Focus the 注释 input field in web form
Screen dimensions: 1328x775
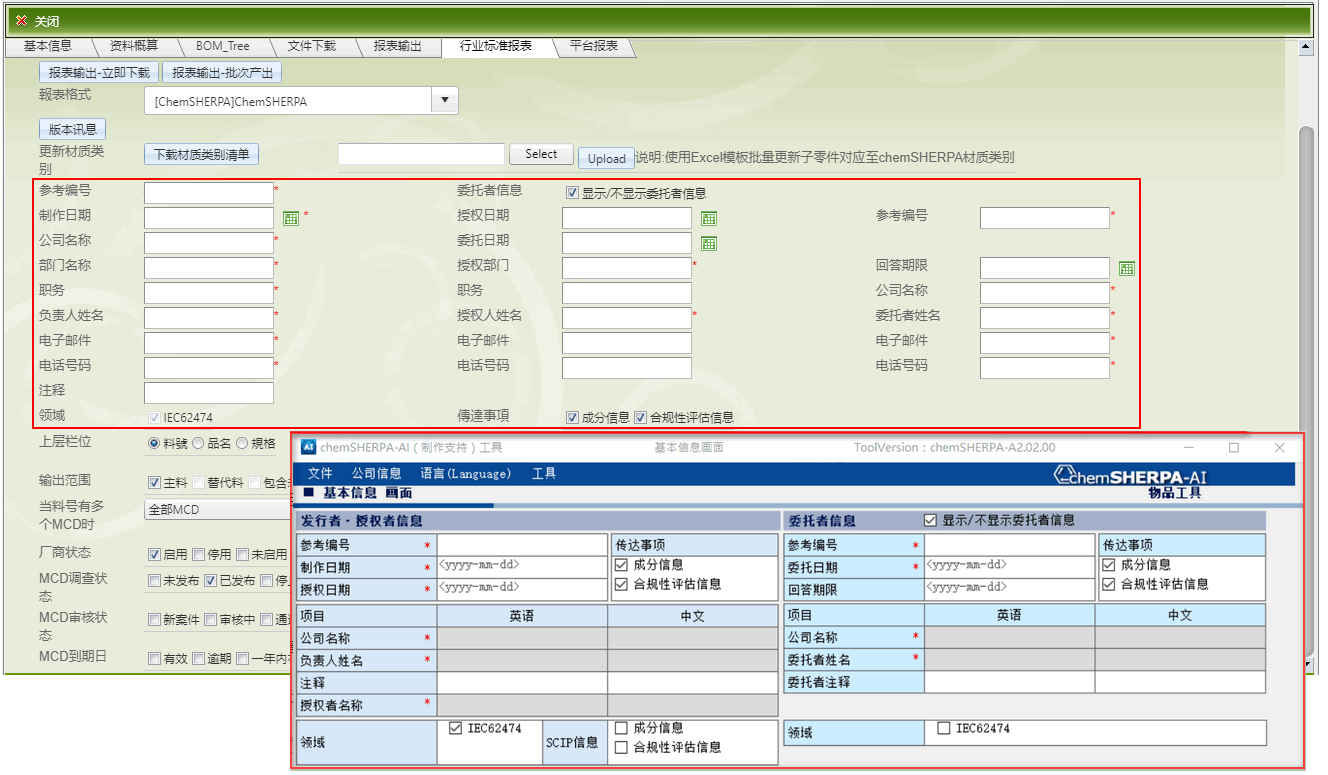point(209,393)
